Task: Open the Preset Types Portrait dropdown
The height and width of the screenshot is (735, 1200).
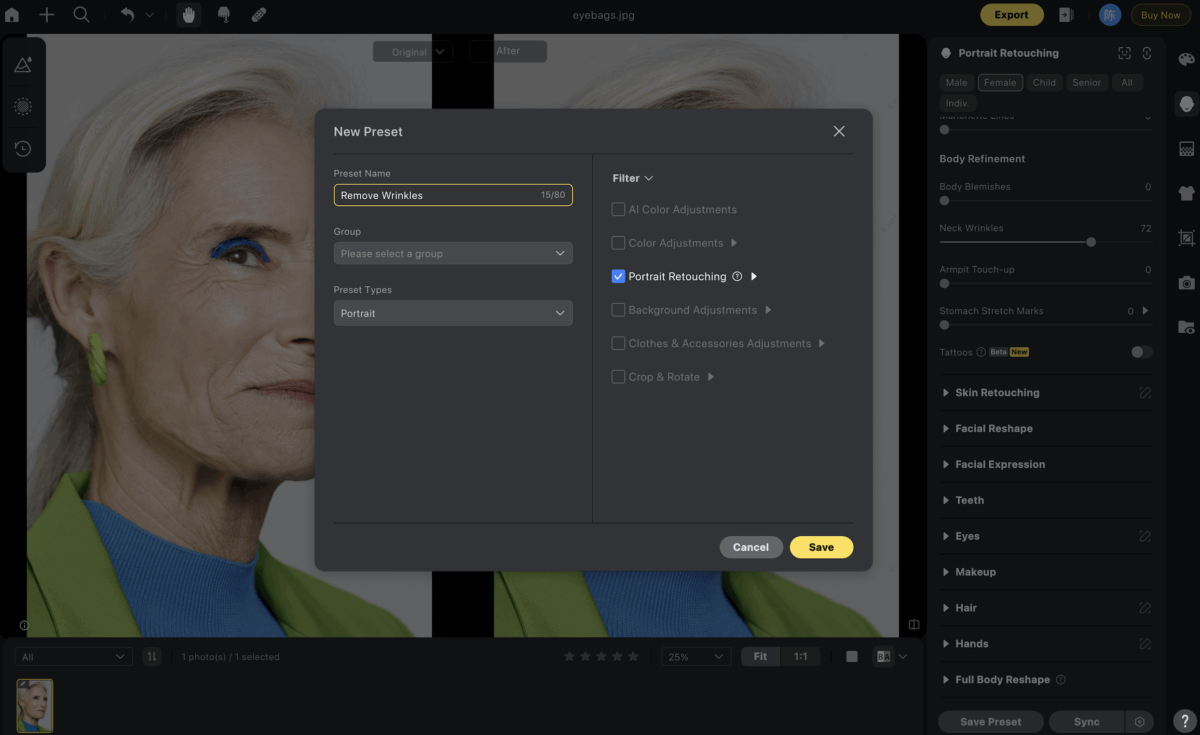Action: point(453,313)
